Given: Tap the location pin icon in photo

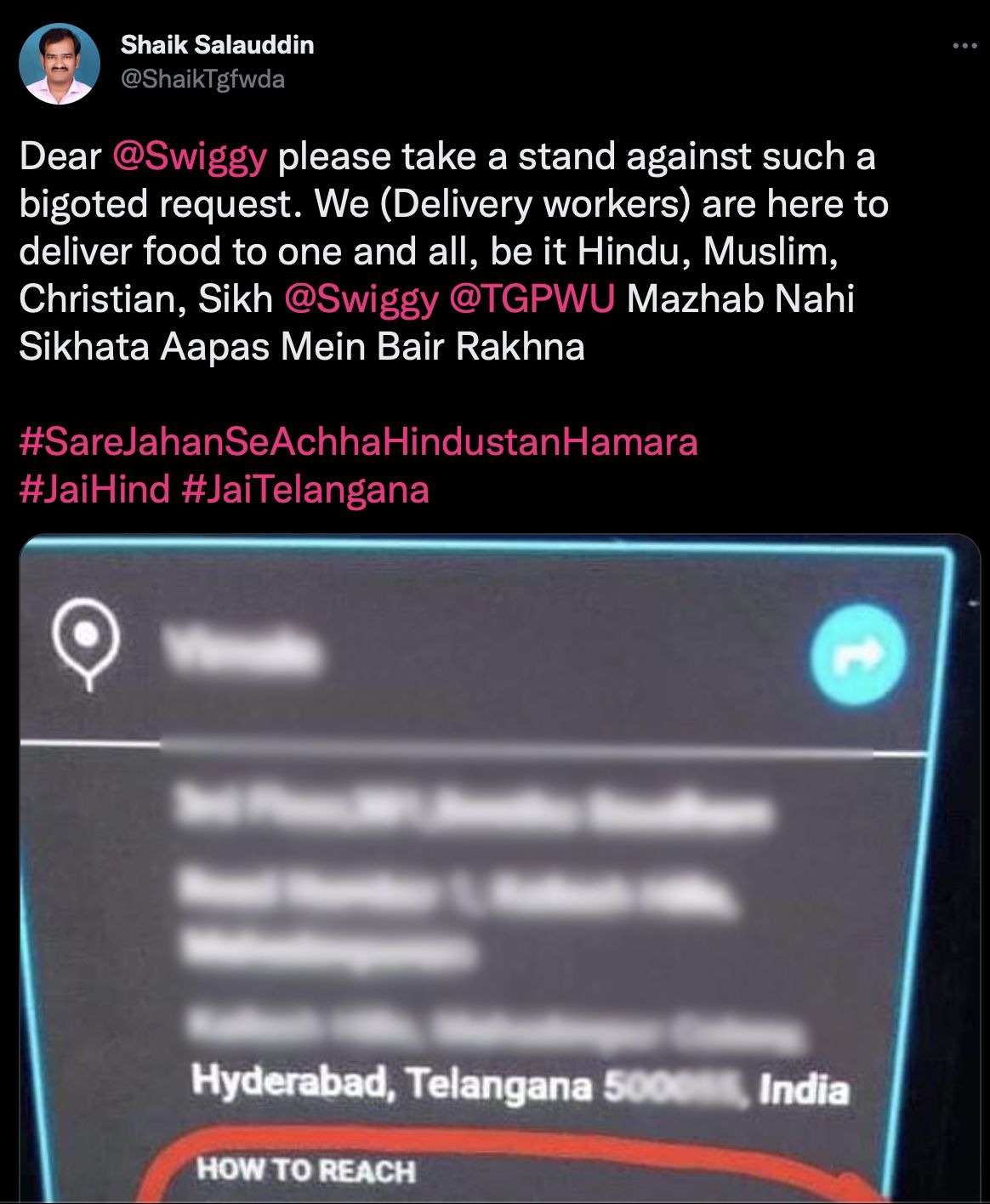Looking at the screenshot, I should 85,643.
